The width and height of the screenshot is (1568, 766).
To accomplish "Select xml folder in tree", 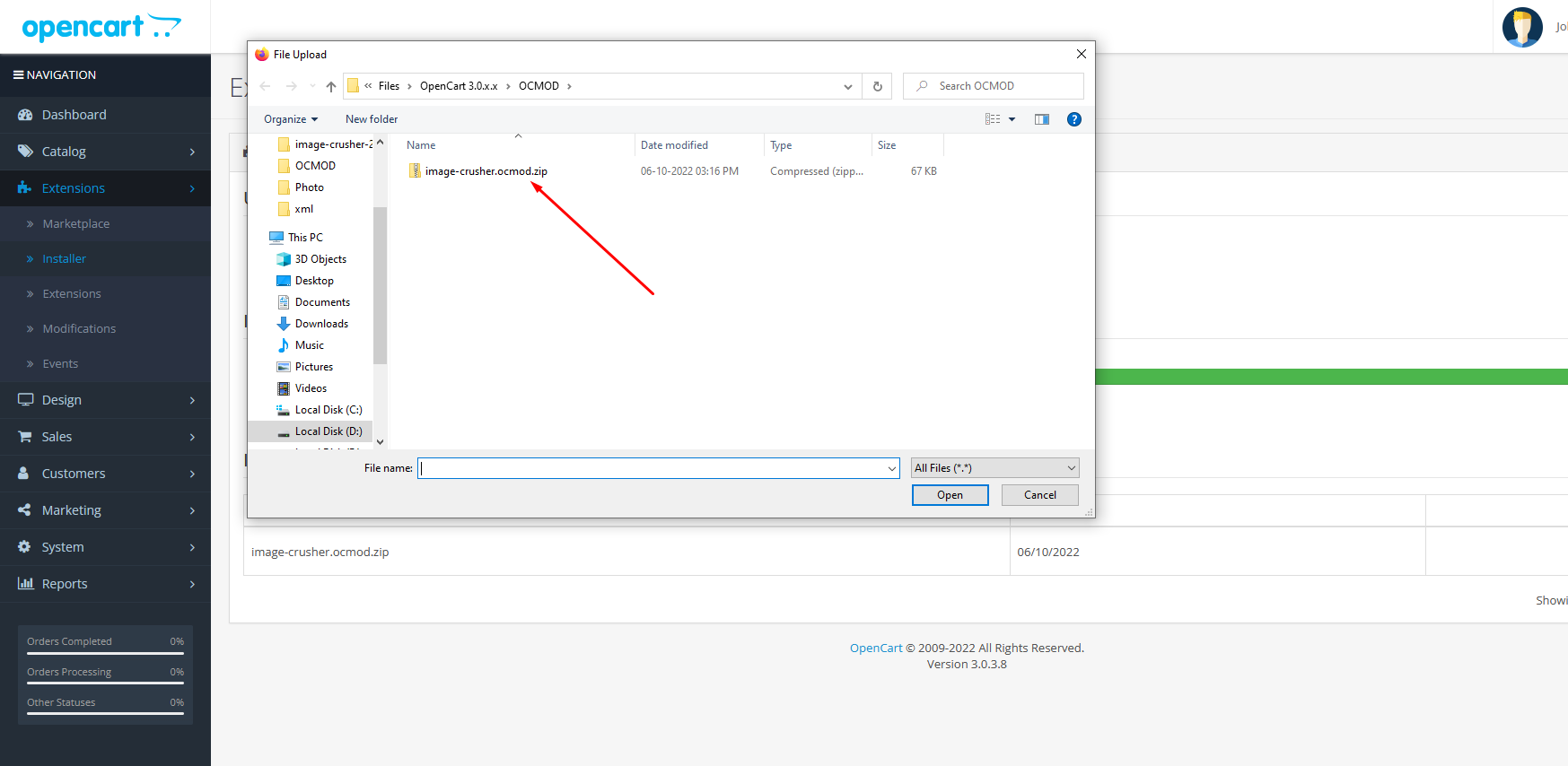I will (x=303, y=209).
